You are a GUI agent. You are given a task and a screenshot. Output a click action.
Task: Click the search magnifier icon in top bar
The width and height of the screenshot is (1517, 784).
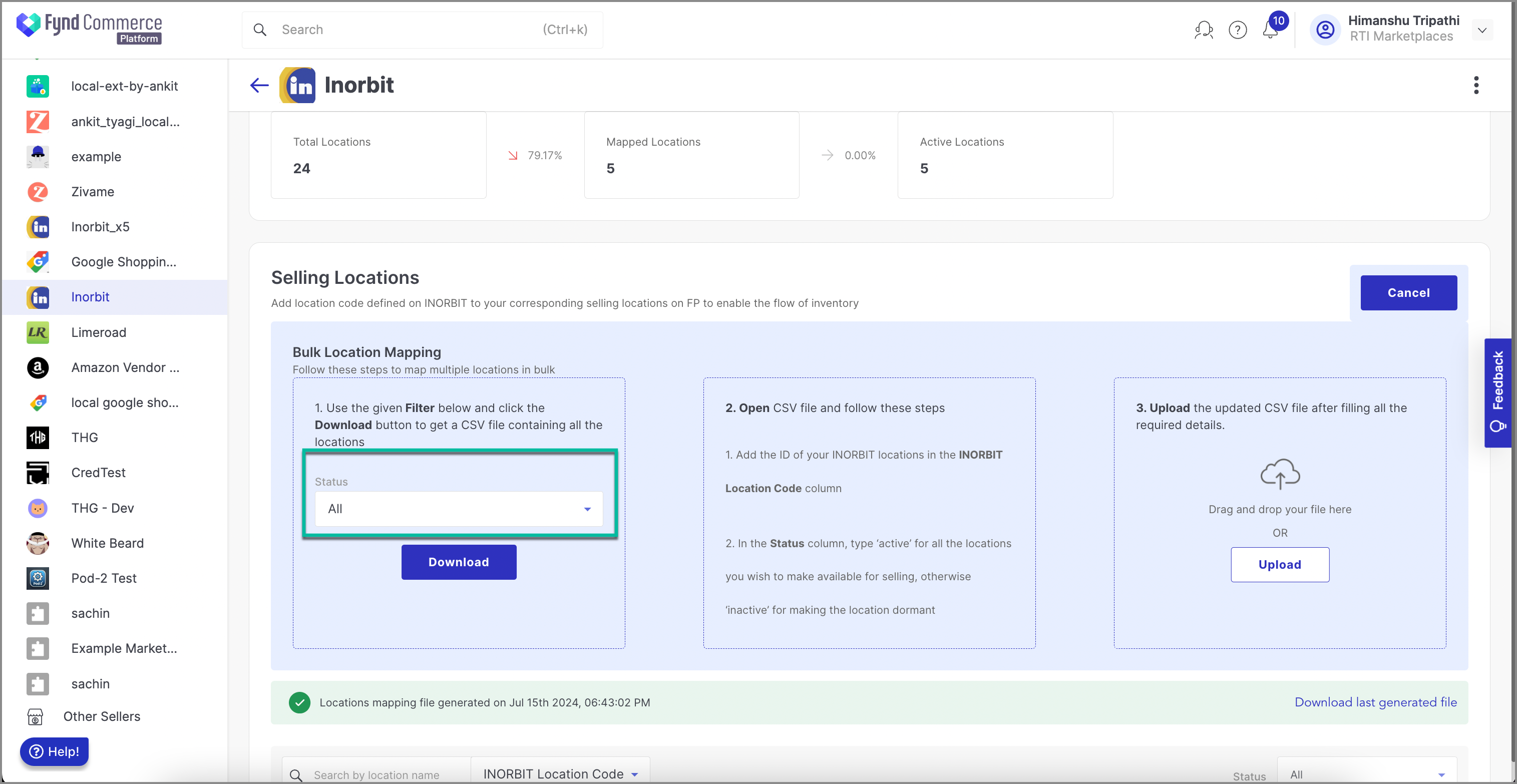pyautogui.click(x=260, y=30)
